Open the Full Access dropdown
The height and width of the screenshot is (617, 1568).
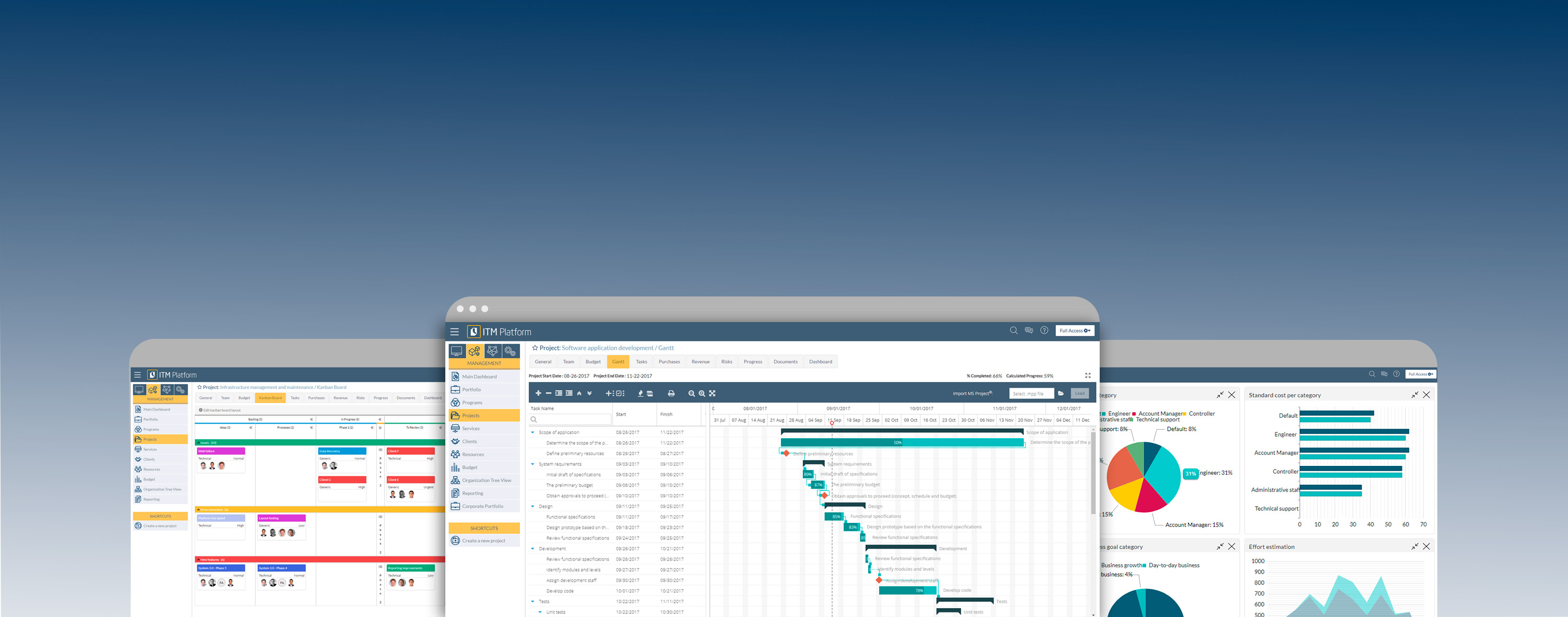pos(1075,331)
